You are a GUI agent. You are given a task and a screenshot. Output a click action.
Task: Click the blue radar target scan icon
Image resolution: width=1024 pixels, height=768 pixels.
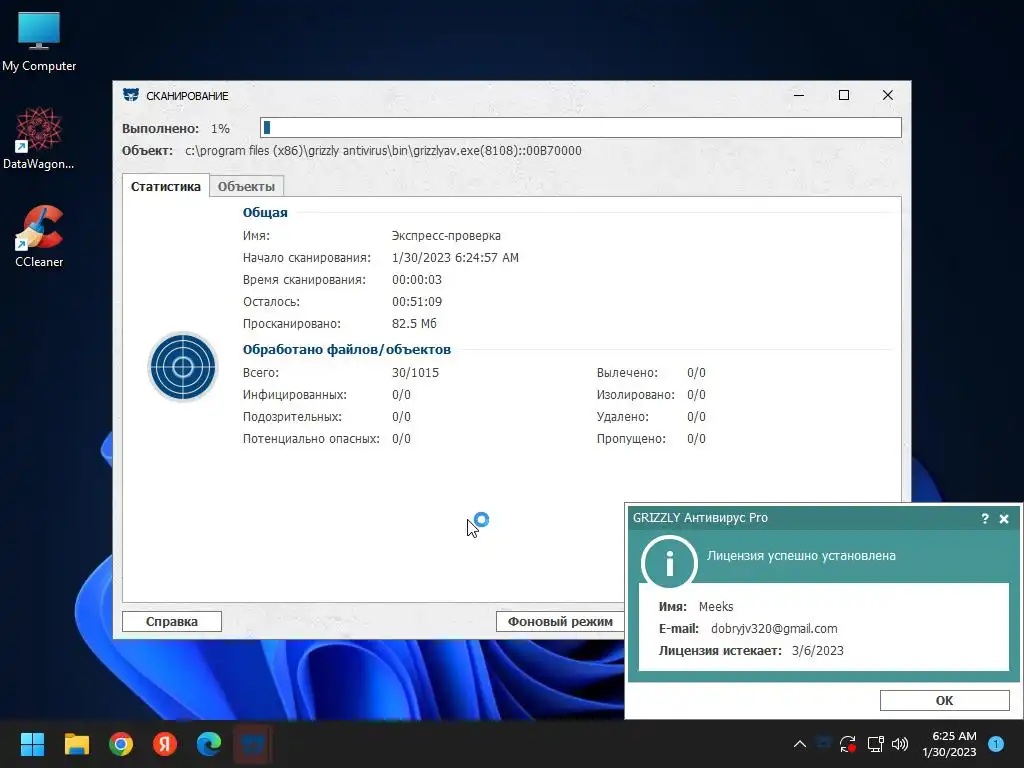pos(183,366)
